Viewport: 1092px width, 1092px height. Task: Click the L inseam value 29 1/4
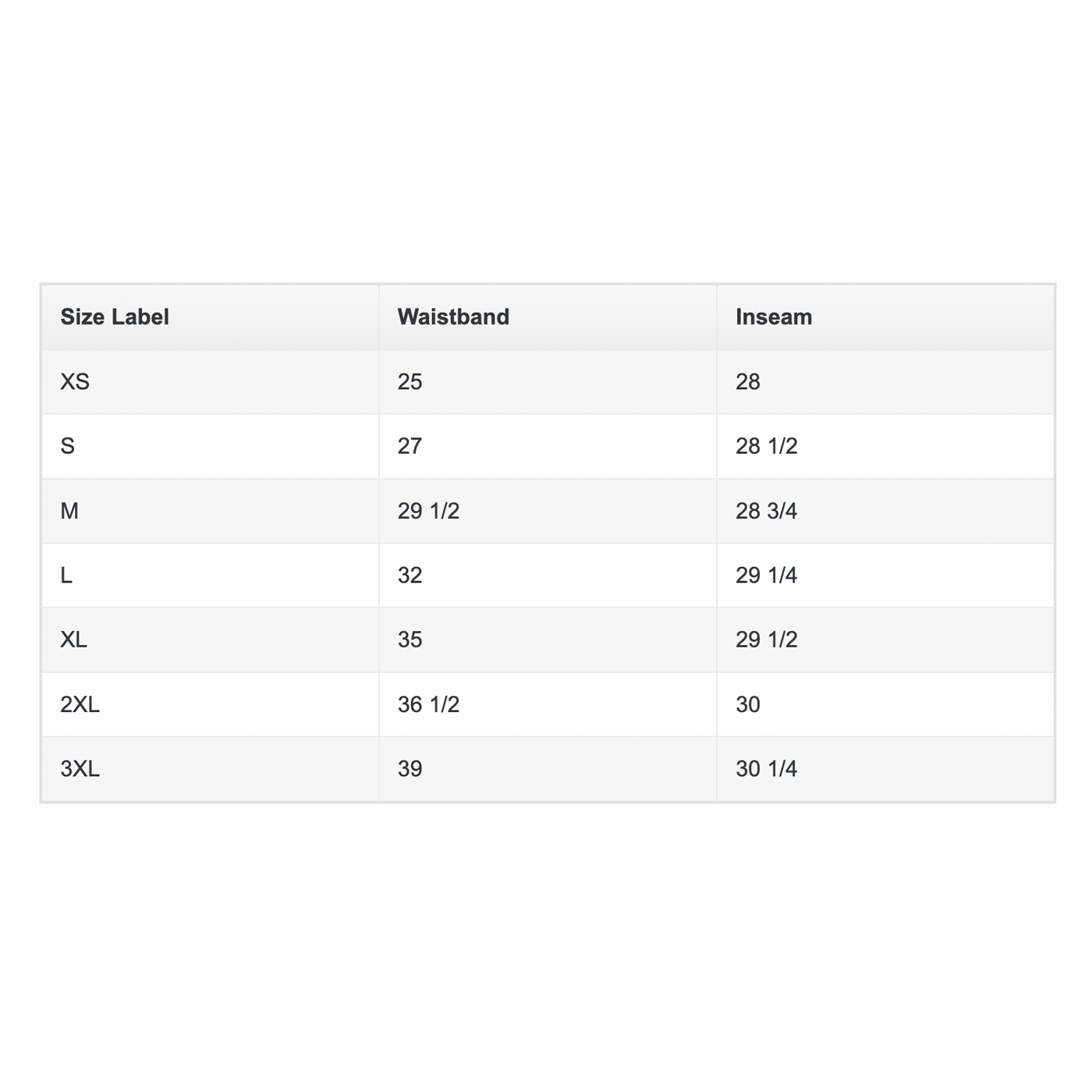click(766, 576)
